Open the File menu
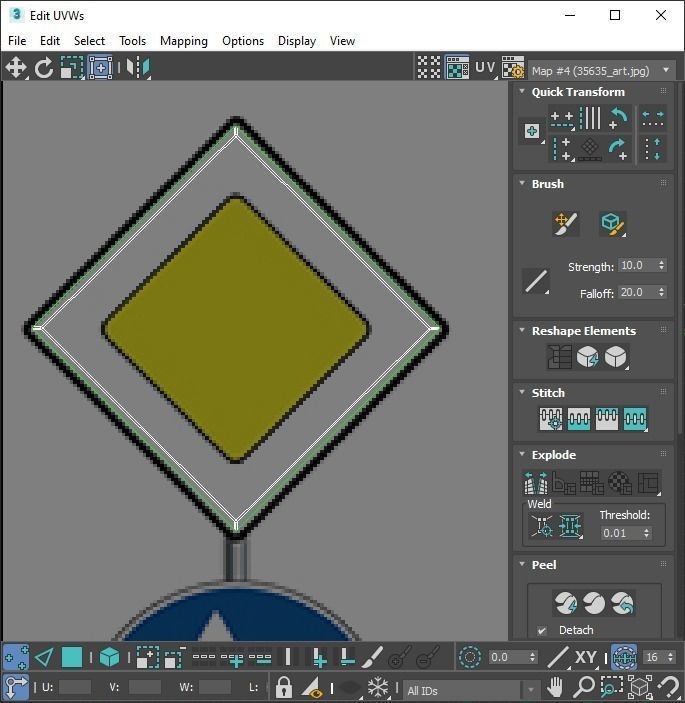 (x=17, y=41)
